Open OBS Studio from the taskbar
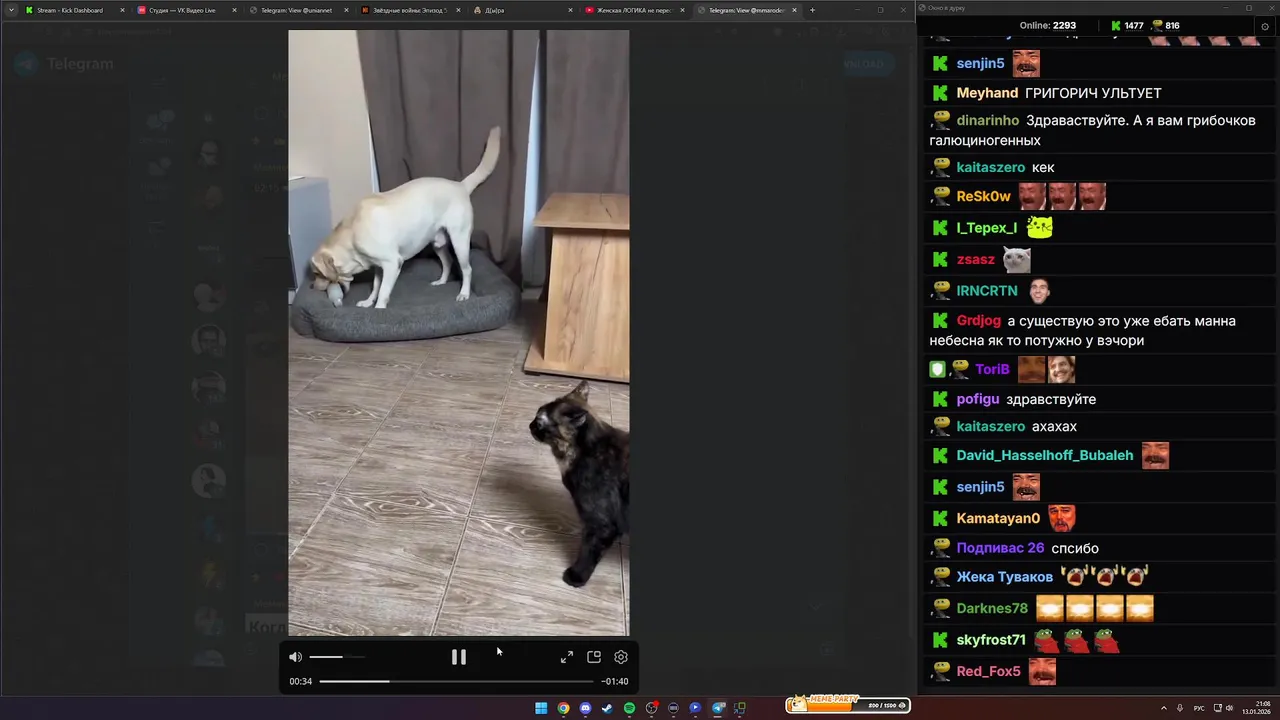This screenshot has width=1280, height=720. coord(651,708)
